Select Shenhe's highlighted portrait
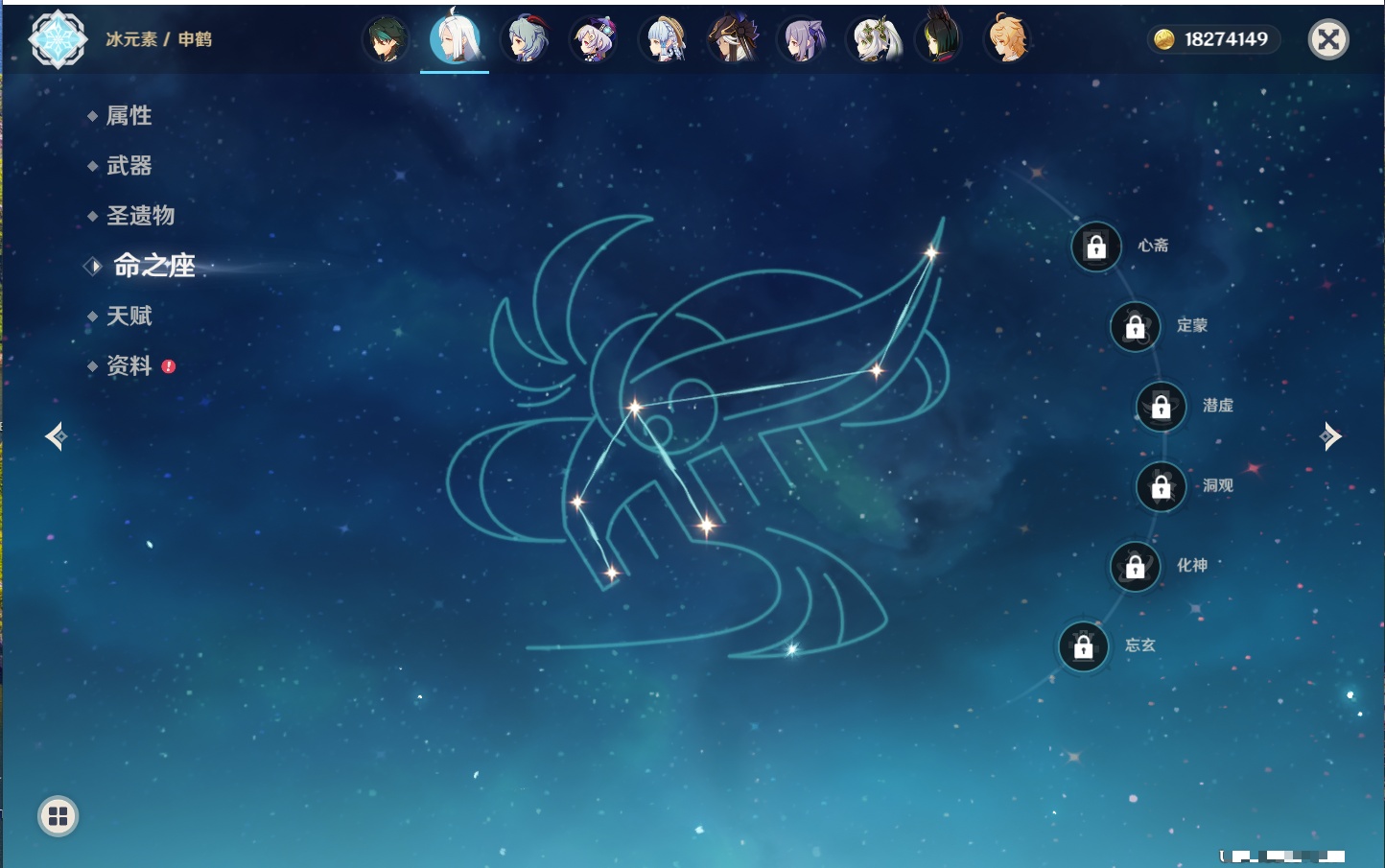Screen dimensions: 1385x868 [x=455, y=37]
